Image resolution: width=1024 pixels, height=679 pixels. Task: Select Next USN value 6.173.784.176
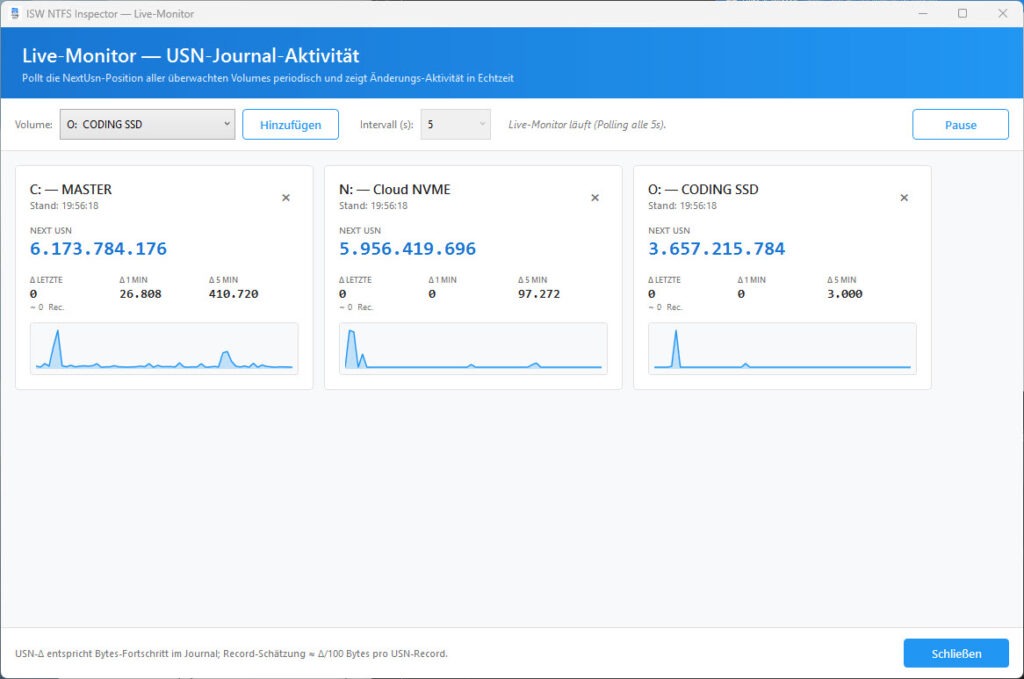[99, 249]
